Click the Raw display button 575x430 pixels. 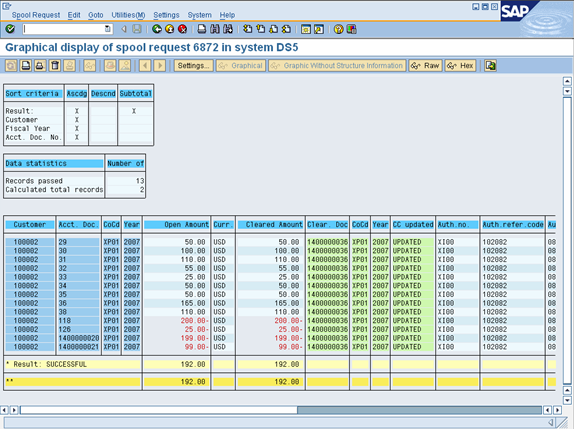pyautogui.click(x=425, y=66)
